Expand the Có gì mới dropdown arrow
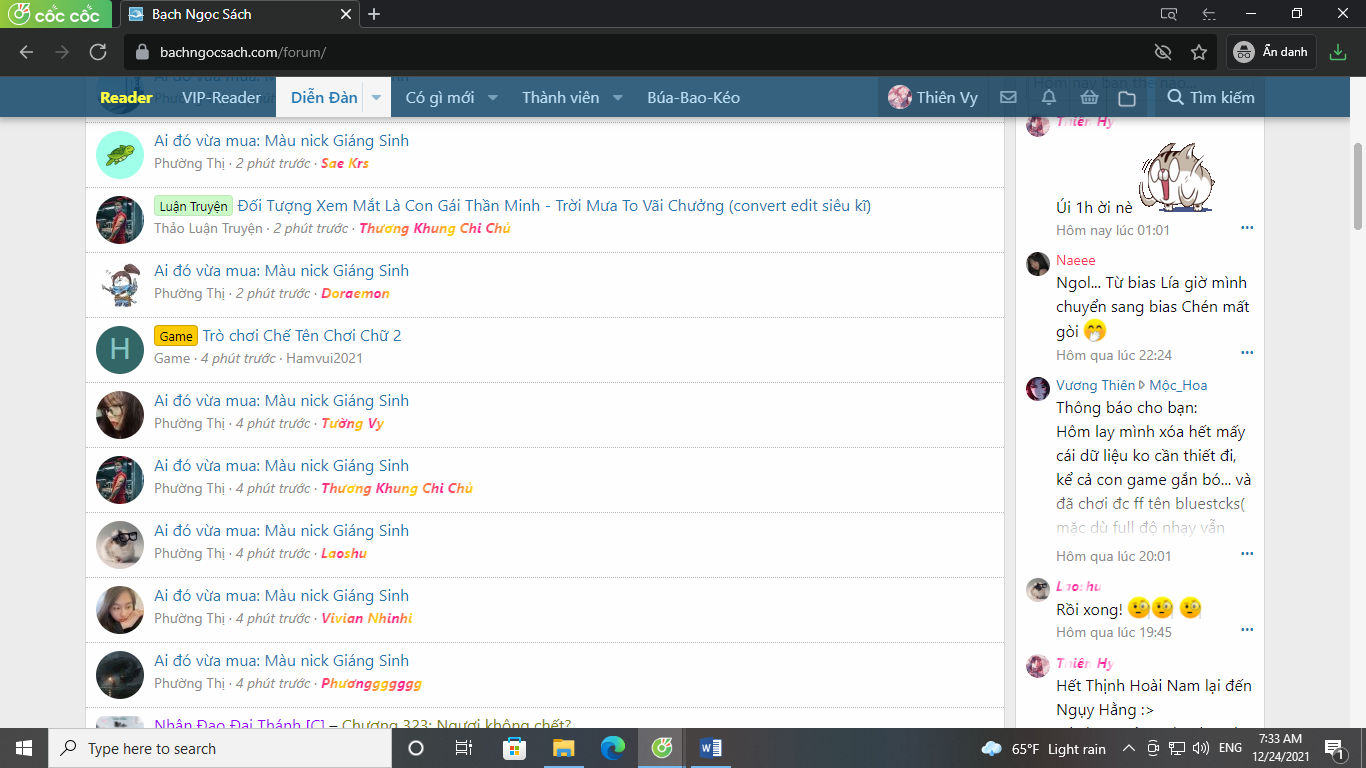1366x768 pixels. click(x=493, y=98)
